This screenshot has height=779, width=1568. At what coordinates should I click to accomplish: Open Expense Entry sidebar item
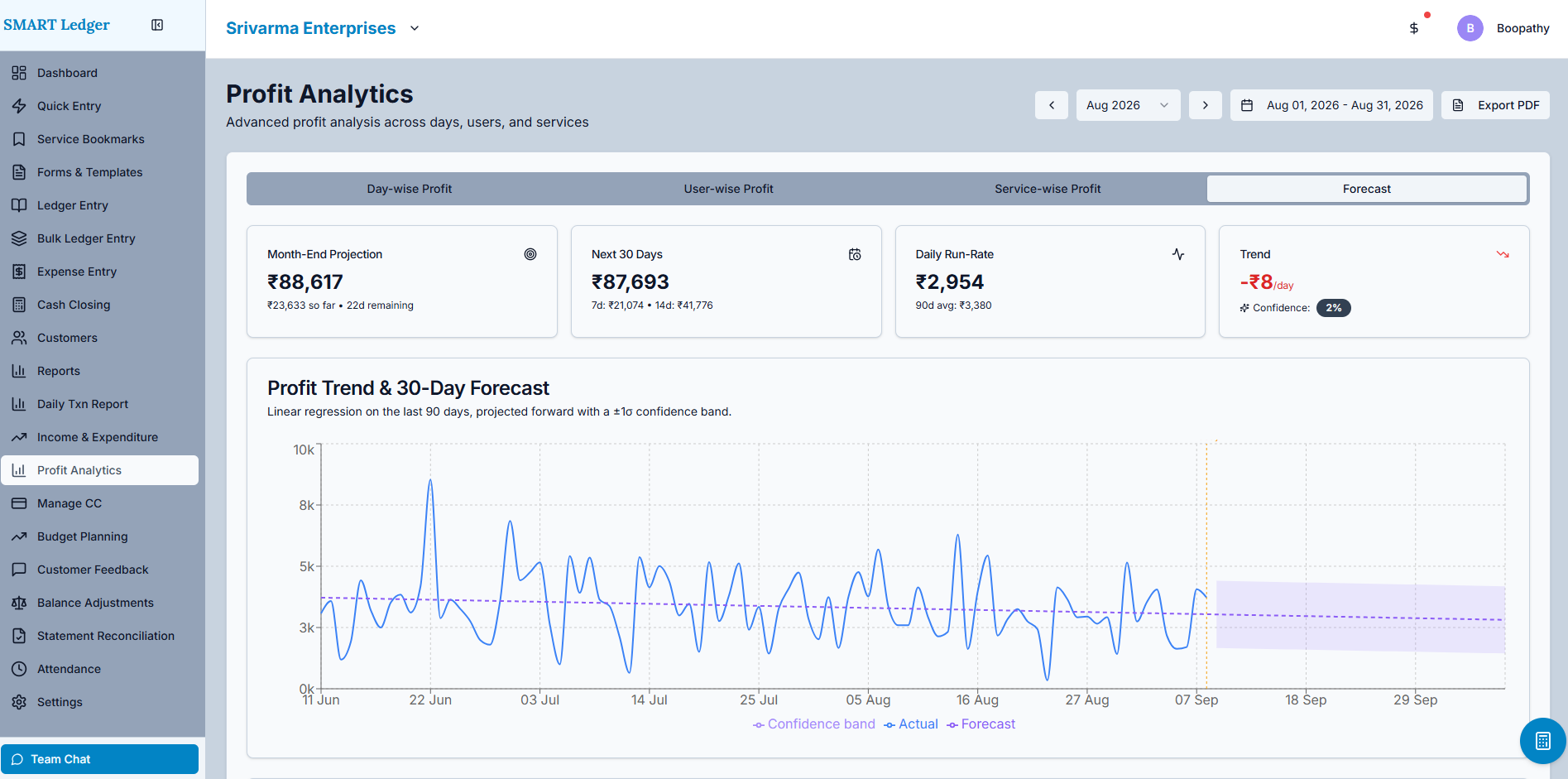[x=100, y=272]
